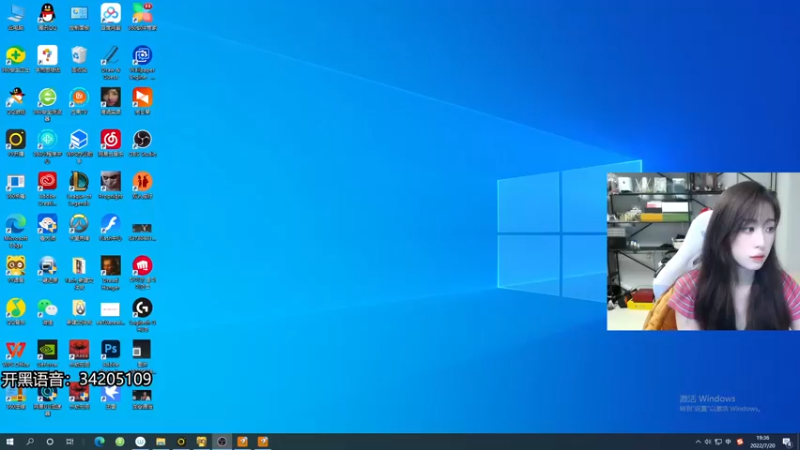The image size is (800, 450).
Task: Open the Control Panel desktop icon
Action: coord(79,16)
